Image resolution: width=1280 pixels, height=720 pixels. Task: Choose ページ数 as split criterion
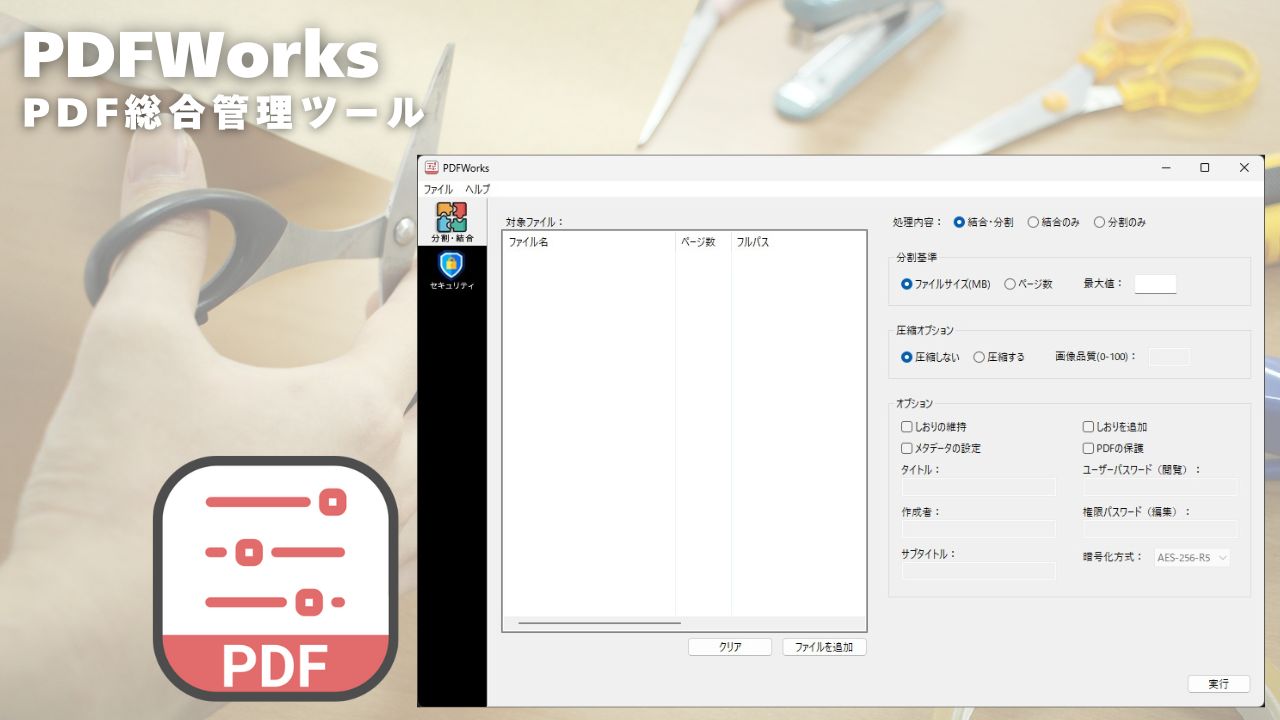(x=1028, y=284)
